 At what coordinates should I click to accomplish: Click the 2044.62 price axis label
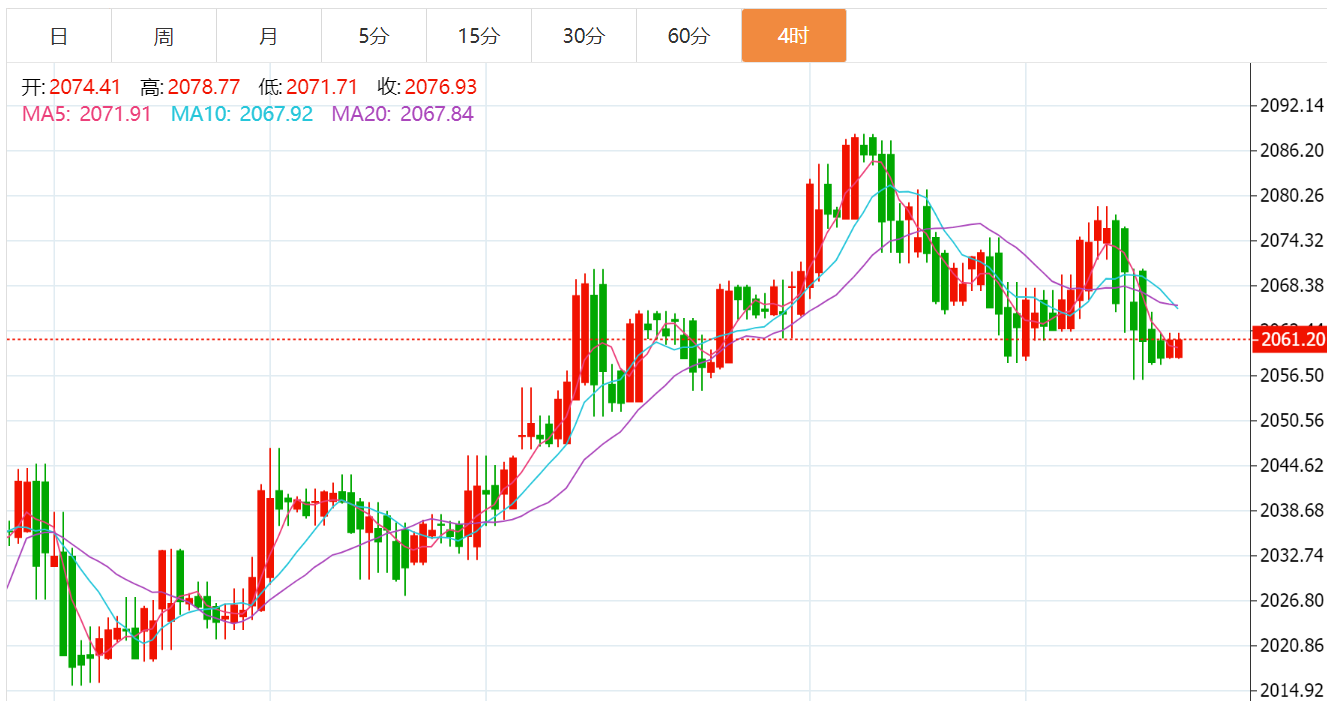pos(1293,465)
